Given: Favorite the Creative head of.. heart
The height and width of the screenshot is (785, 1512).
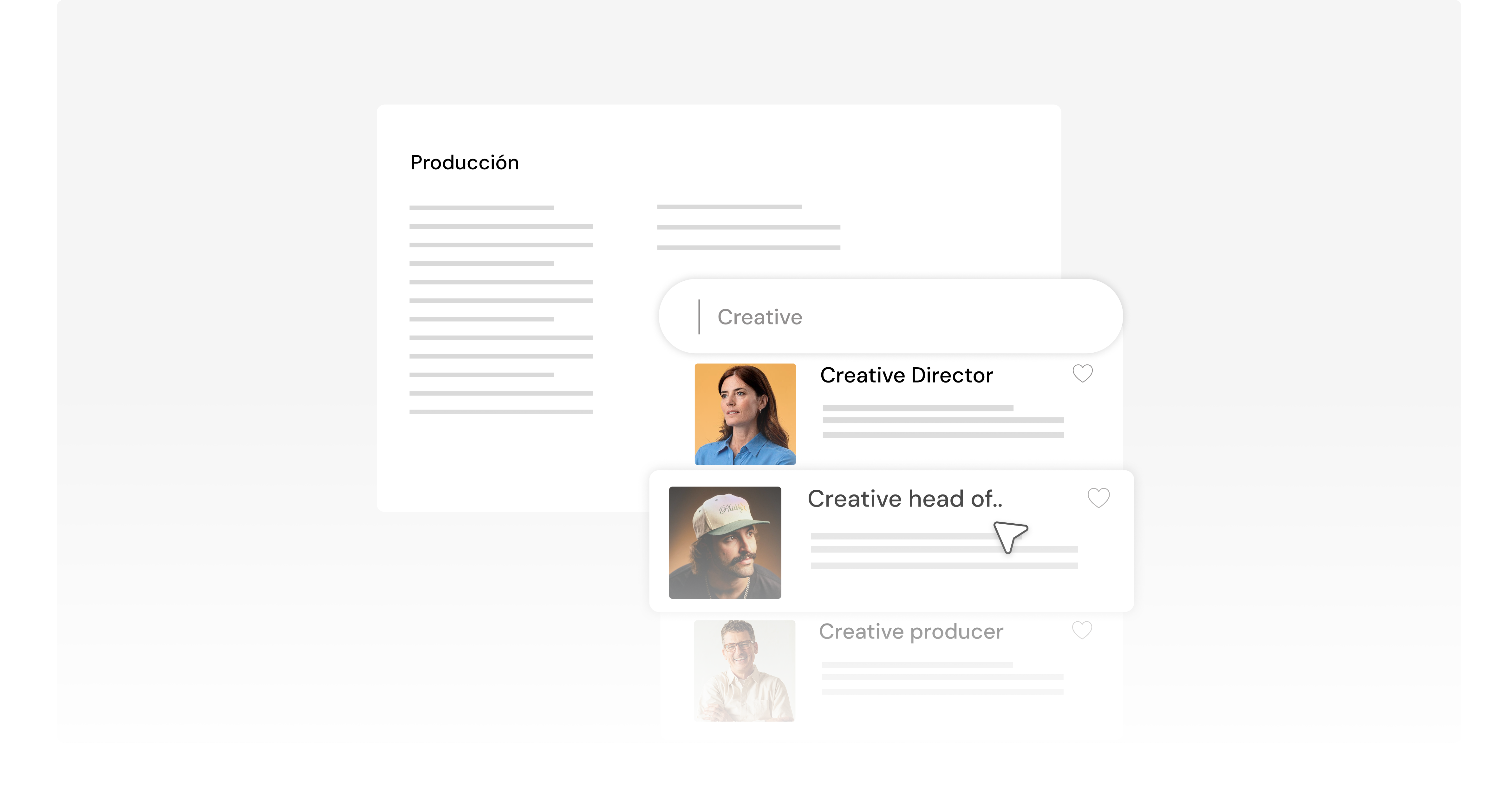Looking at the screenshot, I should tap(1098, 498).
